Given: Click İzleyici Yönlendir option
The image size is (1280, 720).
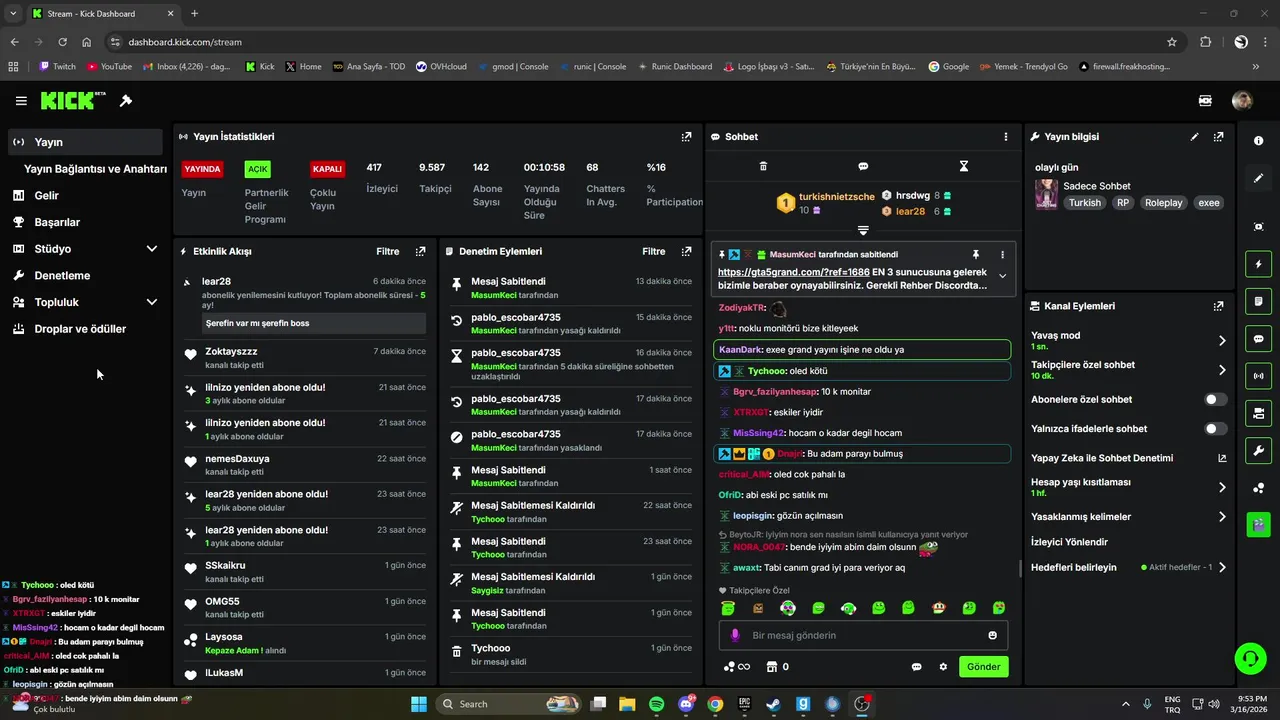Looking at the screenshot, I should coord(1069,542).
